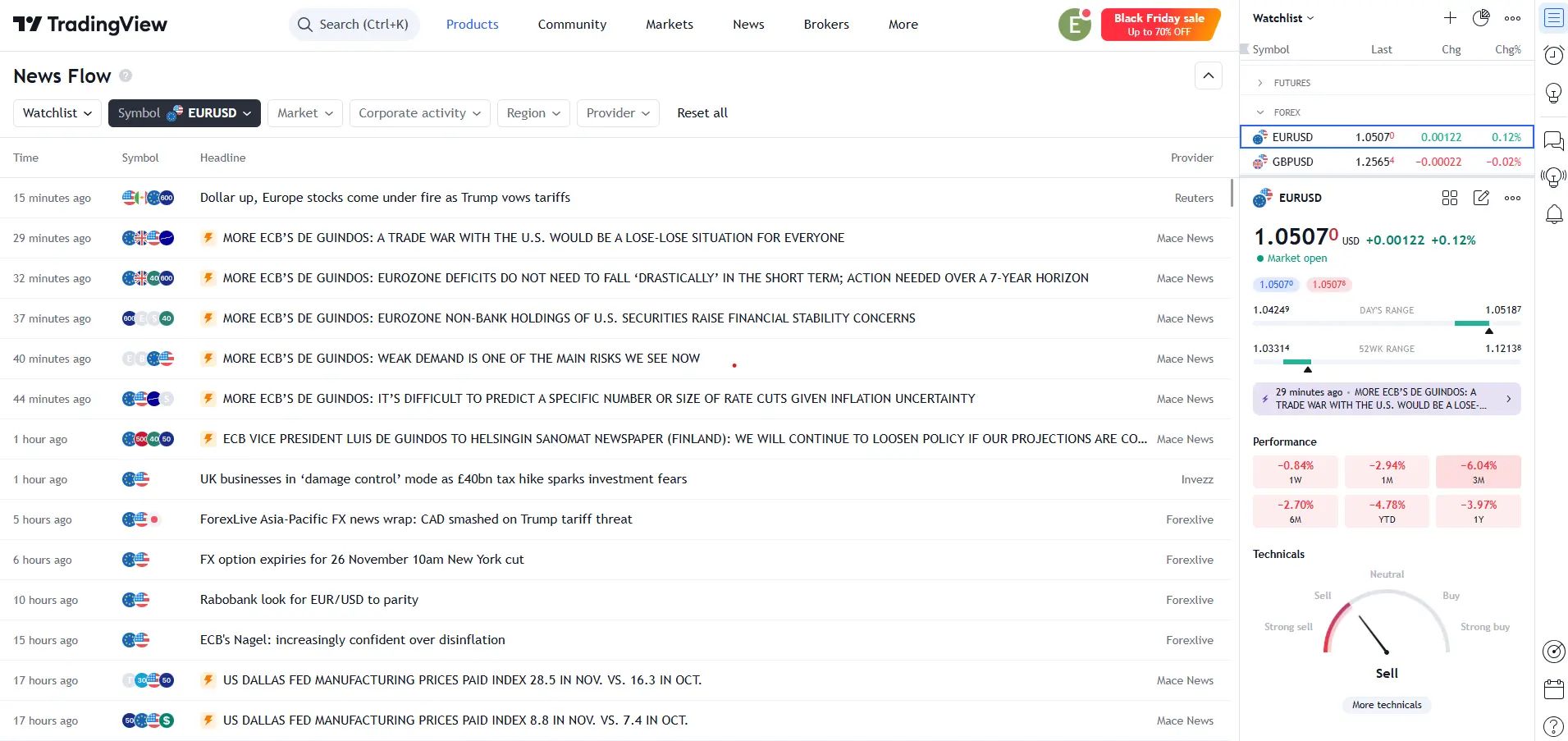Screen dimensions: 1568x741
Task: Click symbol icons on Dollar up Reuters row
Action: [x=148, y=198]
